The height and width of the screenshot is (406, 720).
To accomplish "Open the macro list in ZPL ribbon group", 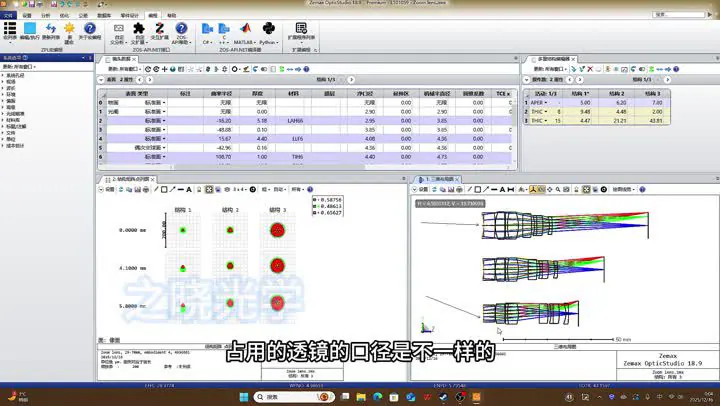I will [x=10, y=28].
